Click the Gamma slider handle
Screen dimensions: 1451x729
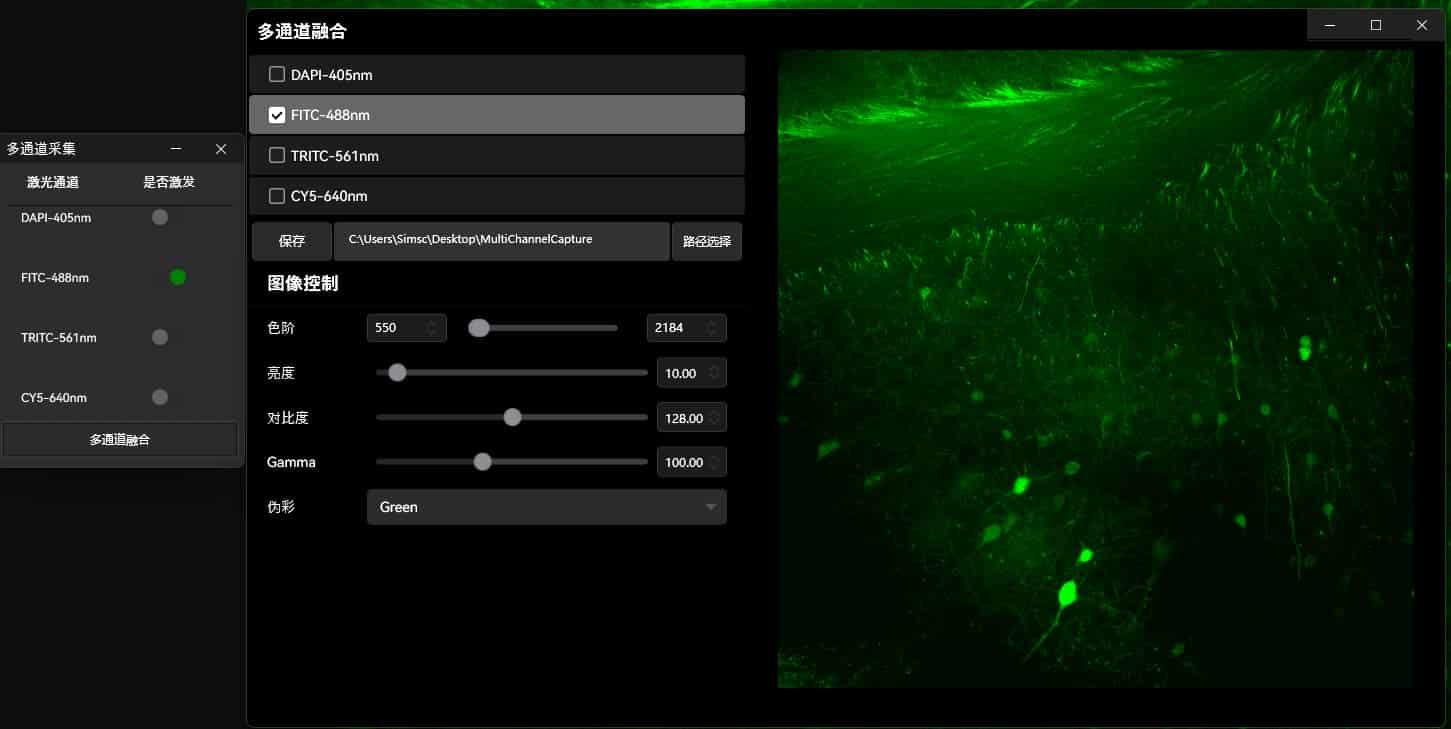coord(483,462)
